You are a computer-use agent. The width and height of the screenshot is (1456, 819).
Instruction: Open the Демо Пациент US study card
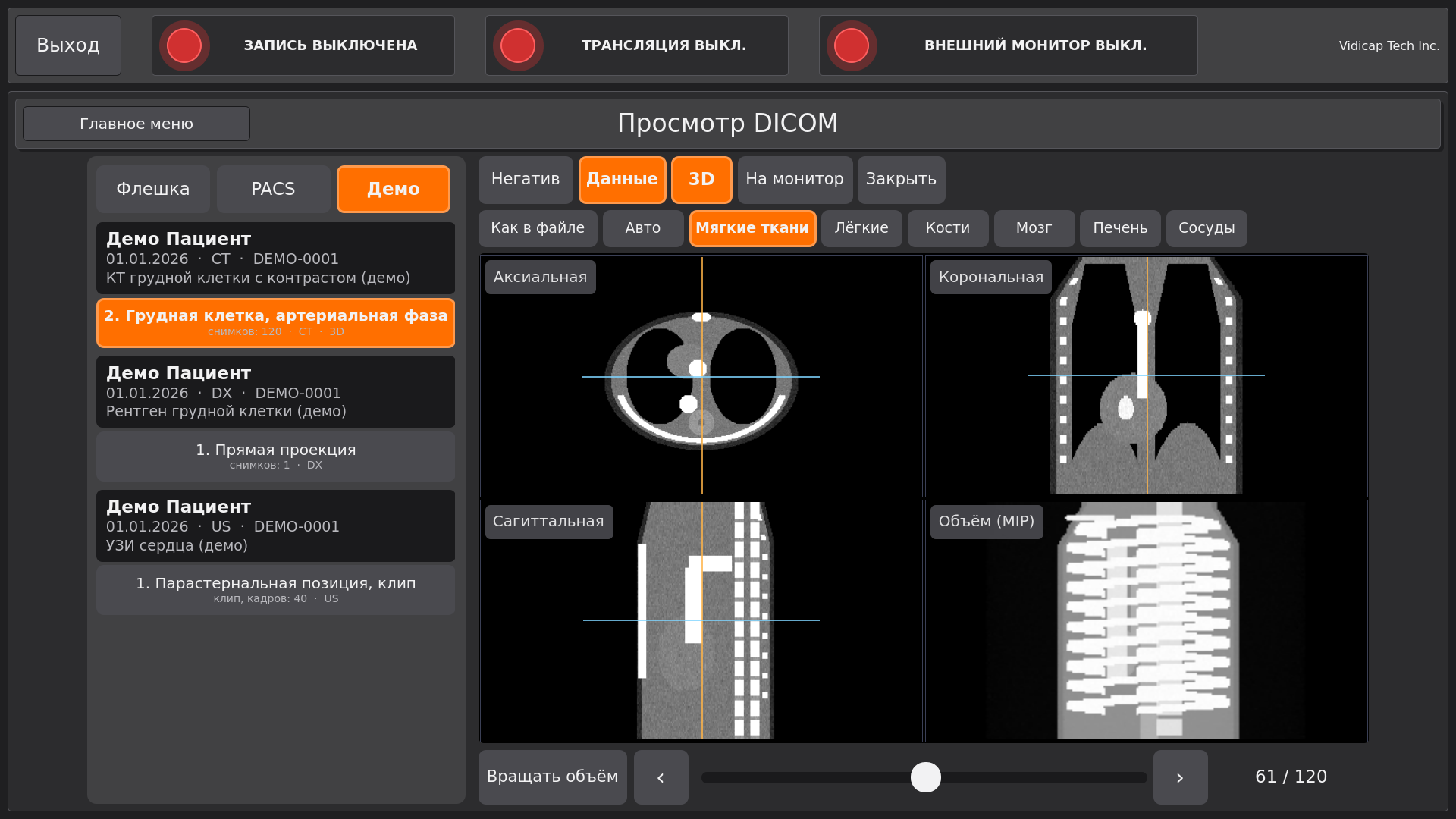(275, 526)
